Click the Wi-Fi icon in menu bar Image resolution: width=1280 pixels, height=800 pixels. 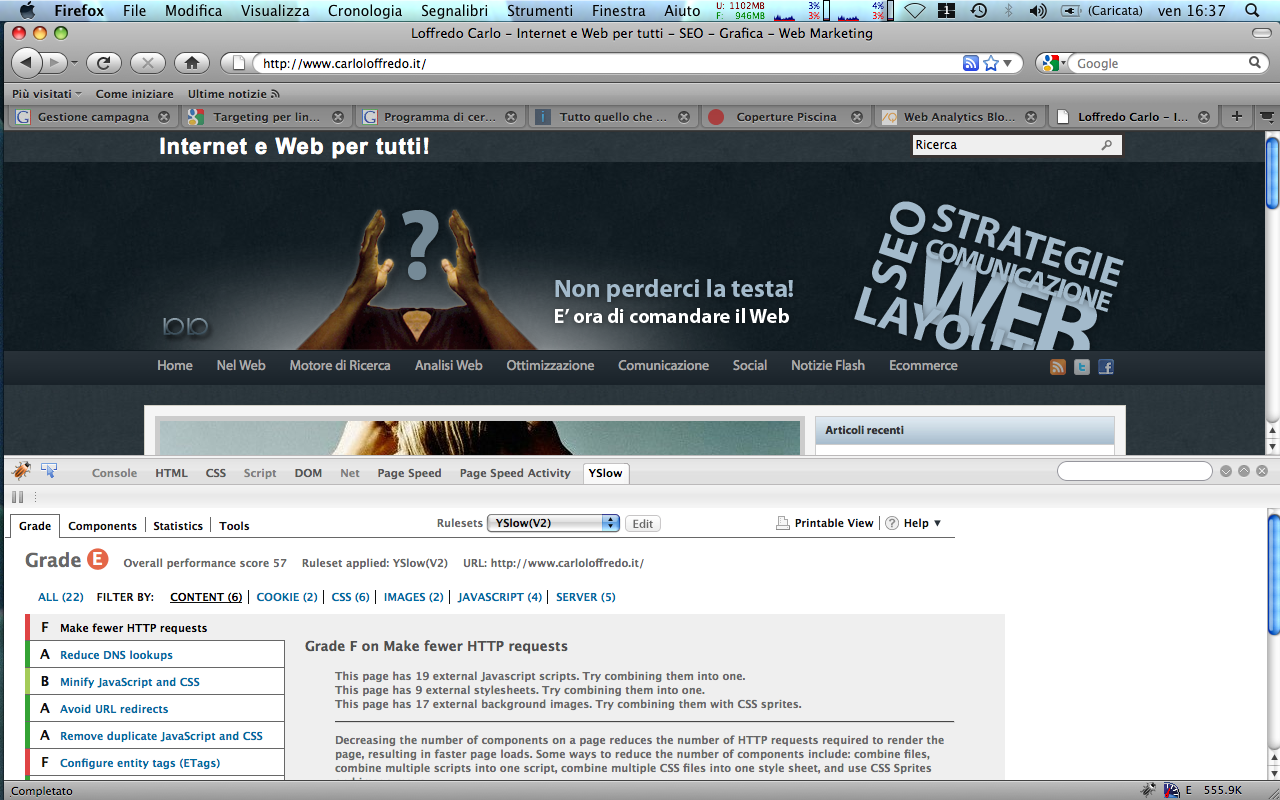(914, 11)
